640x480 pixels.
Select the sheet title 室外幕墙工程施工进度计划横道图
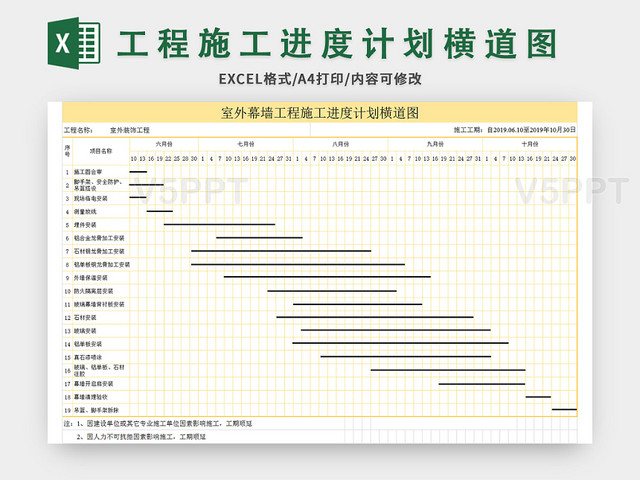[320, 113]
